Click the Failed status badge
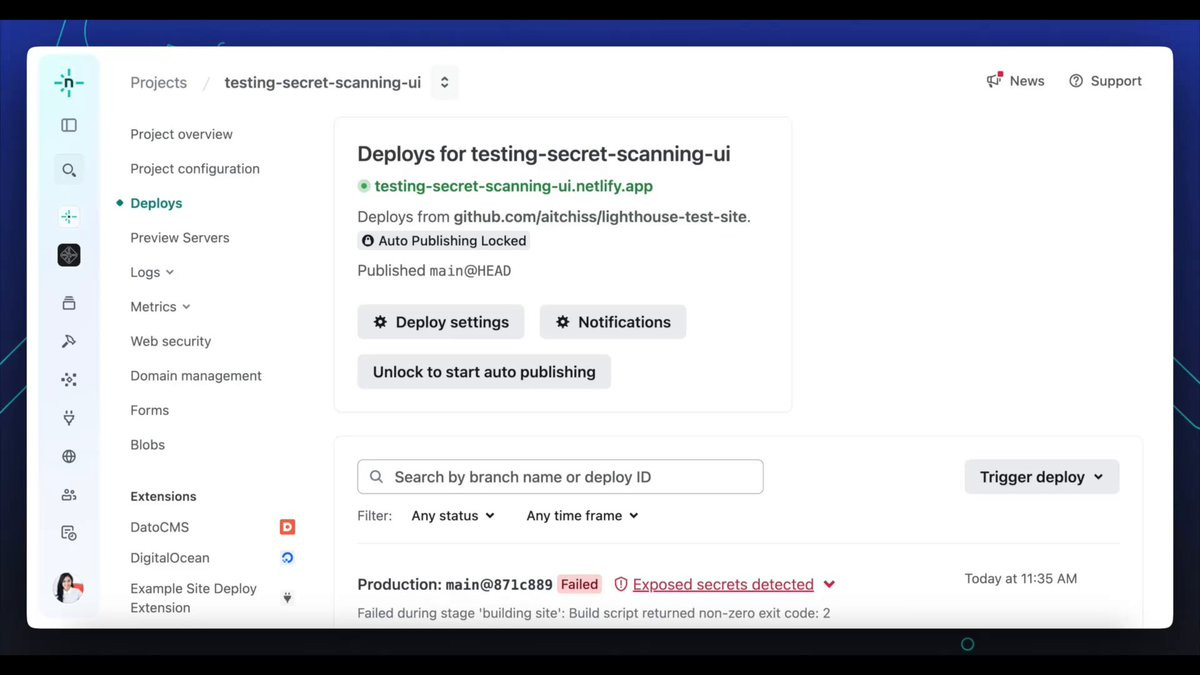Viewport: 1200px width, 675px height. (579, 584)
